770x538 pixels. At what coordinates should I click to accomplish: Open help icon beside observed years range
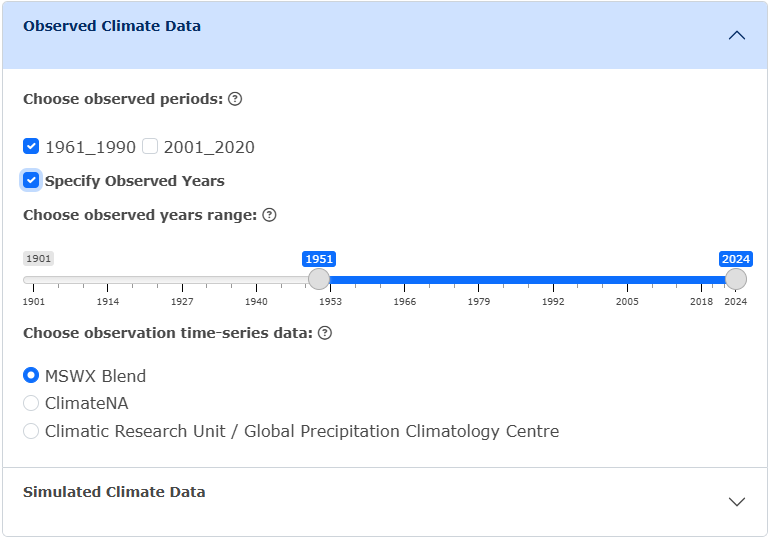[x=269, y=215]
